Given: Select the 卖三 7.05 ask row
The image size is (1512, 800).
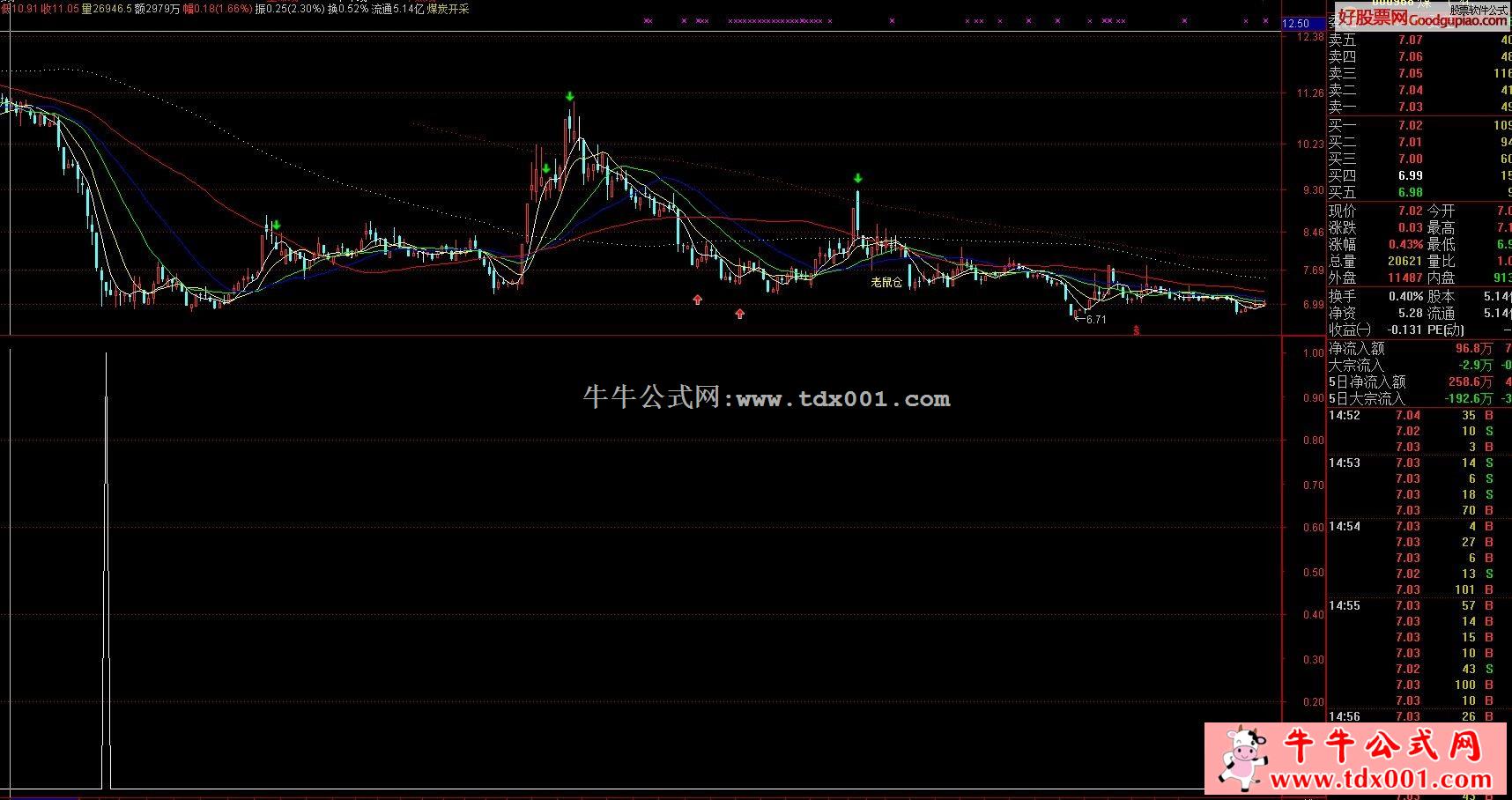Looking at the screenshot, I should (1419, 73).
